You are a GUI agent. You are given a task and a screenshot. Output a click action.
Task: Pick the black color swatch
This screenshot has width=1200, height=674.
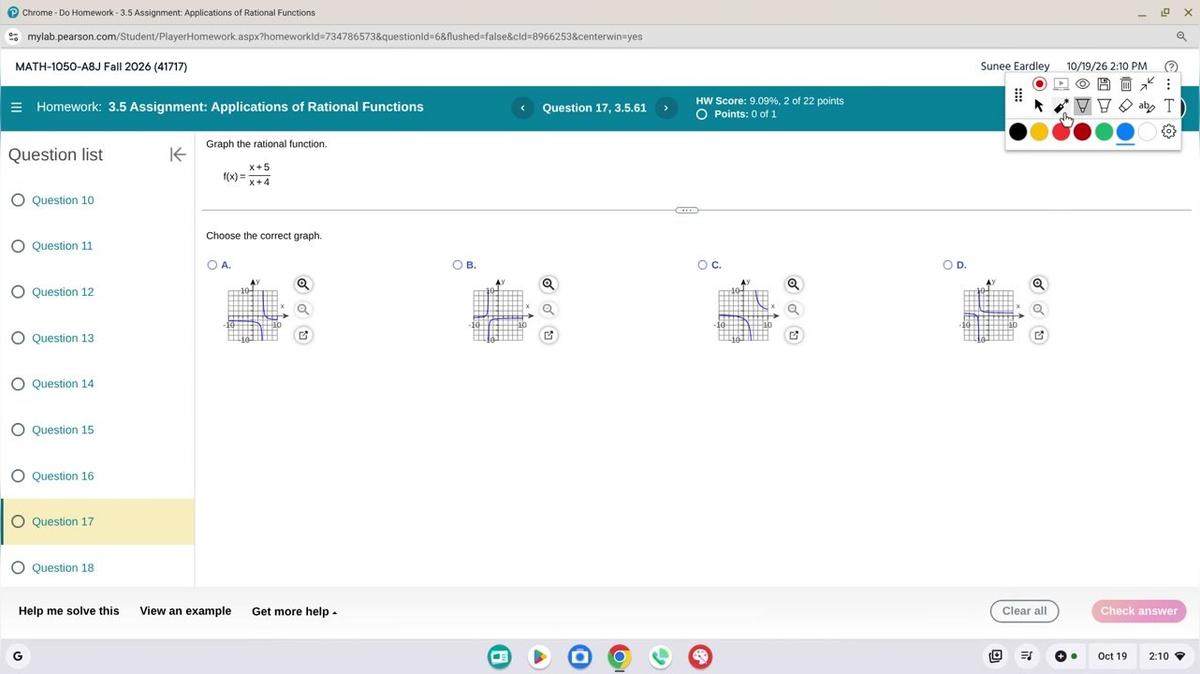click(1018, 131)
